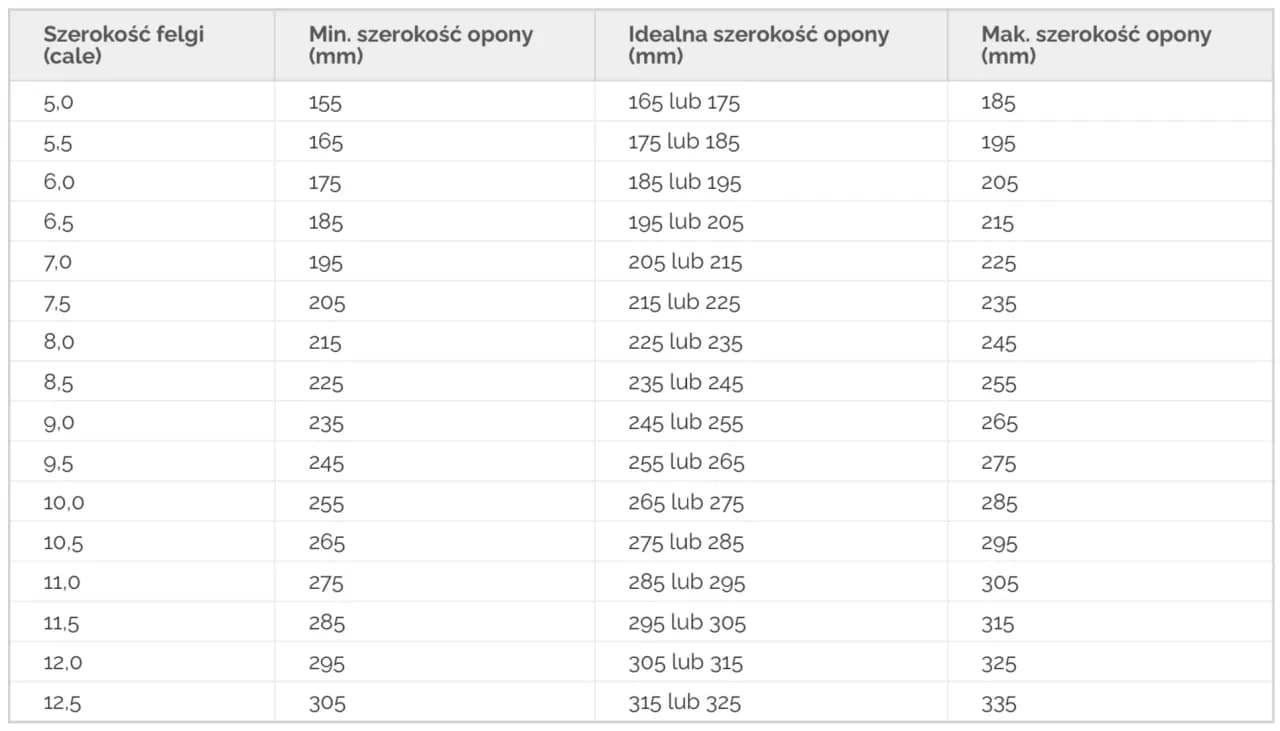Image resolution: width=1280 pixels, height=731 pixels.
Task: Select the 11,5 rim width cell
Action: point(61,623)
